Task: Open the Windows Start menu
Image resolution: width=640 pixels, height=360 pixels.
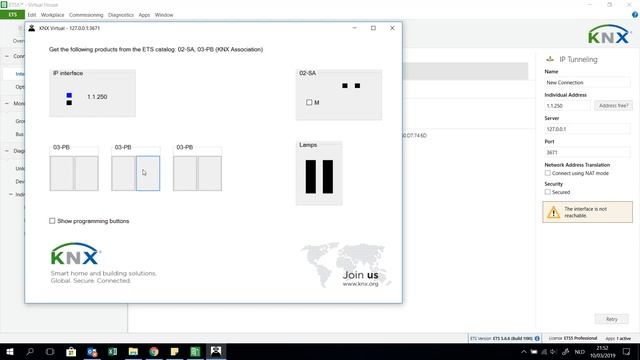Action: [10, 351]
